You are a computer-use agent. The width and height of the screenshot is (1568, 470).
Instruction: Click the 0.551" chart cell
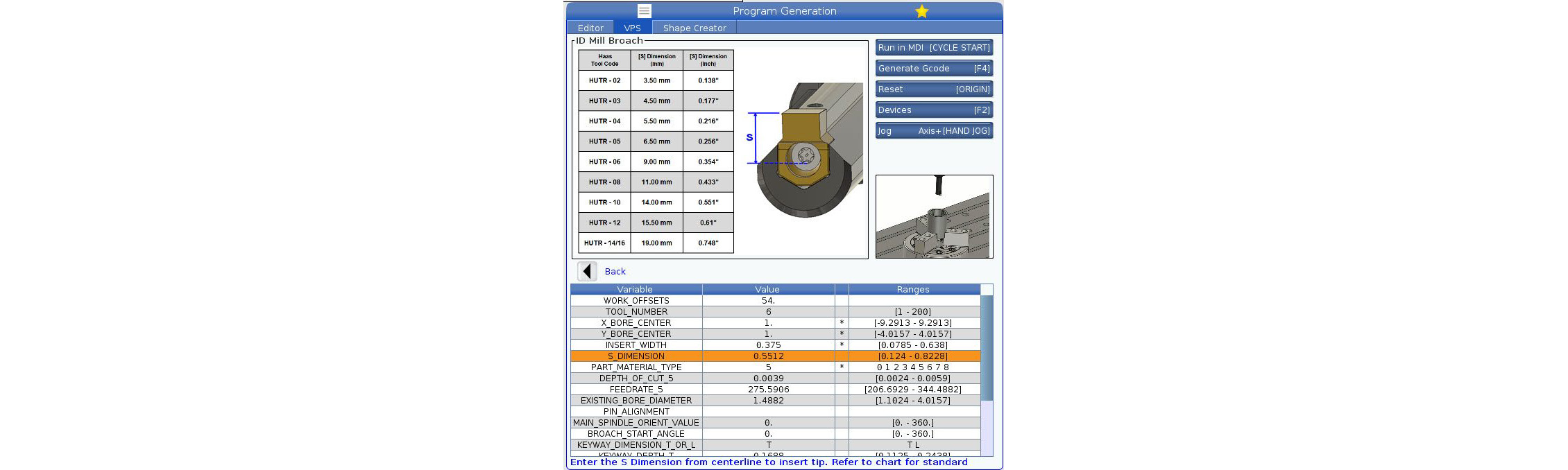tap(708, 202)
